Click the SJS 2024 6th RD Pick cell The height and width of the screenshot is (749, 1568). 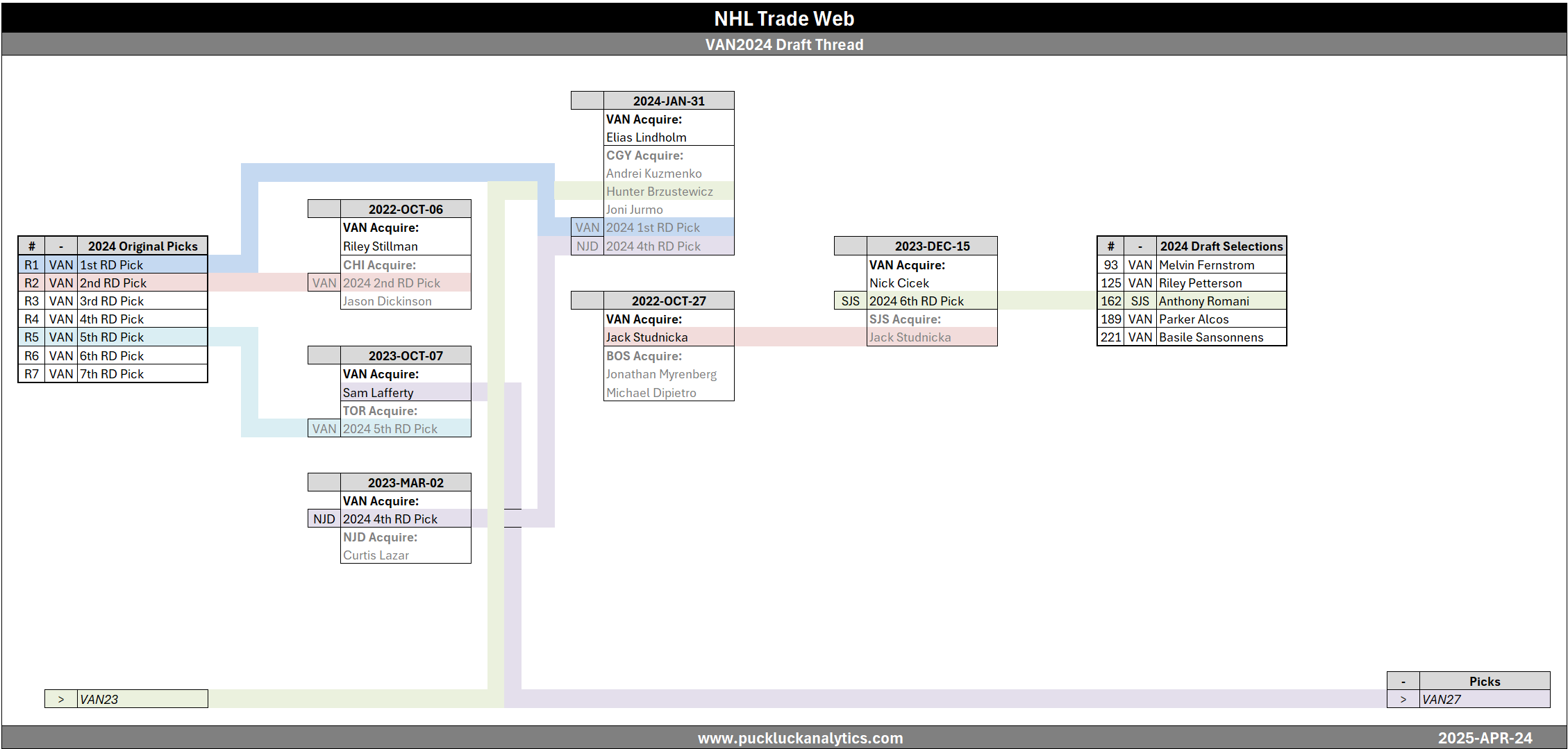pos(916,301)
